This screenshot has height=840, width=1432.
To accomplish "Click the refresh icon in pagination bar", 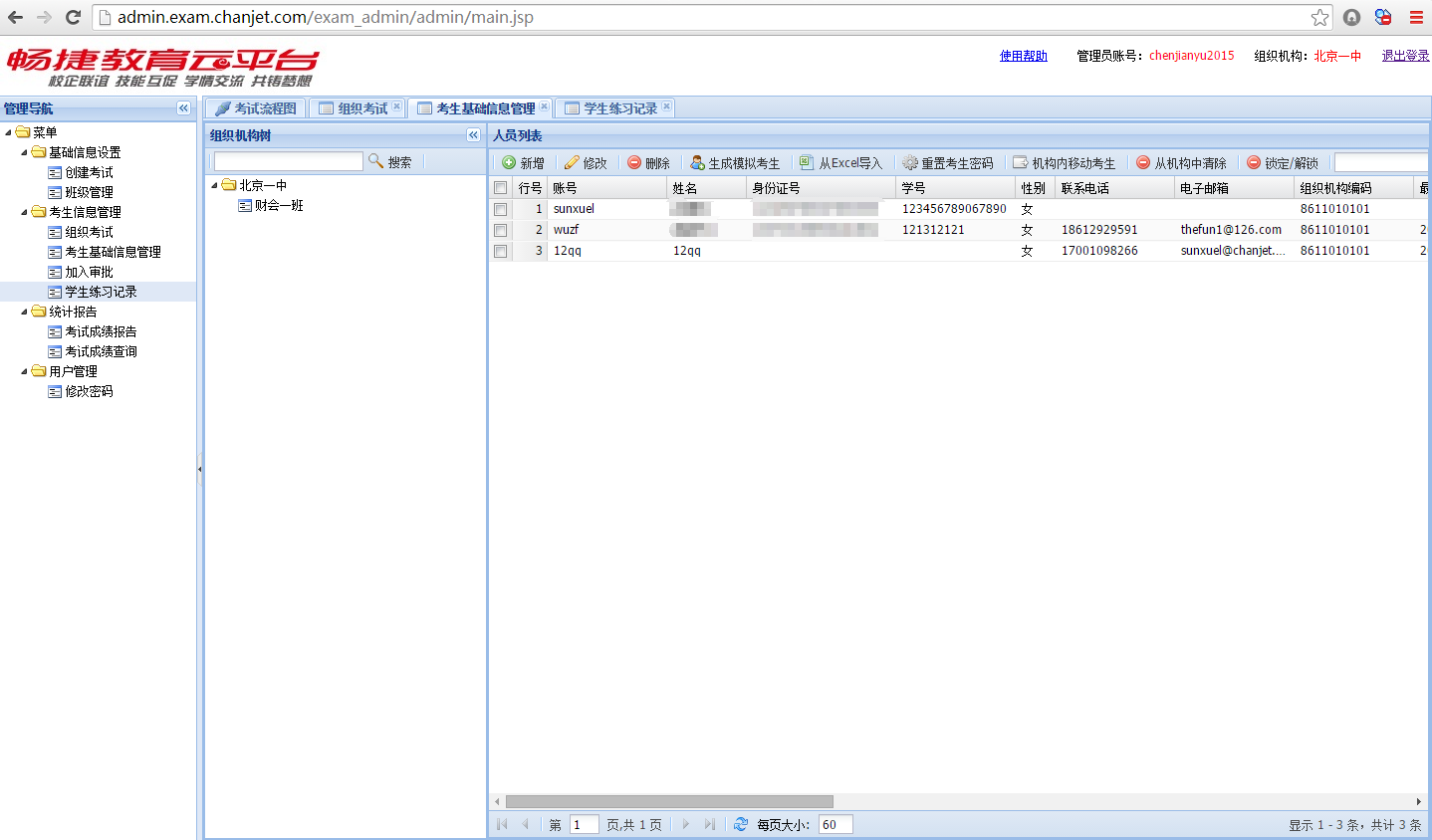I will [x=741, y=824].
